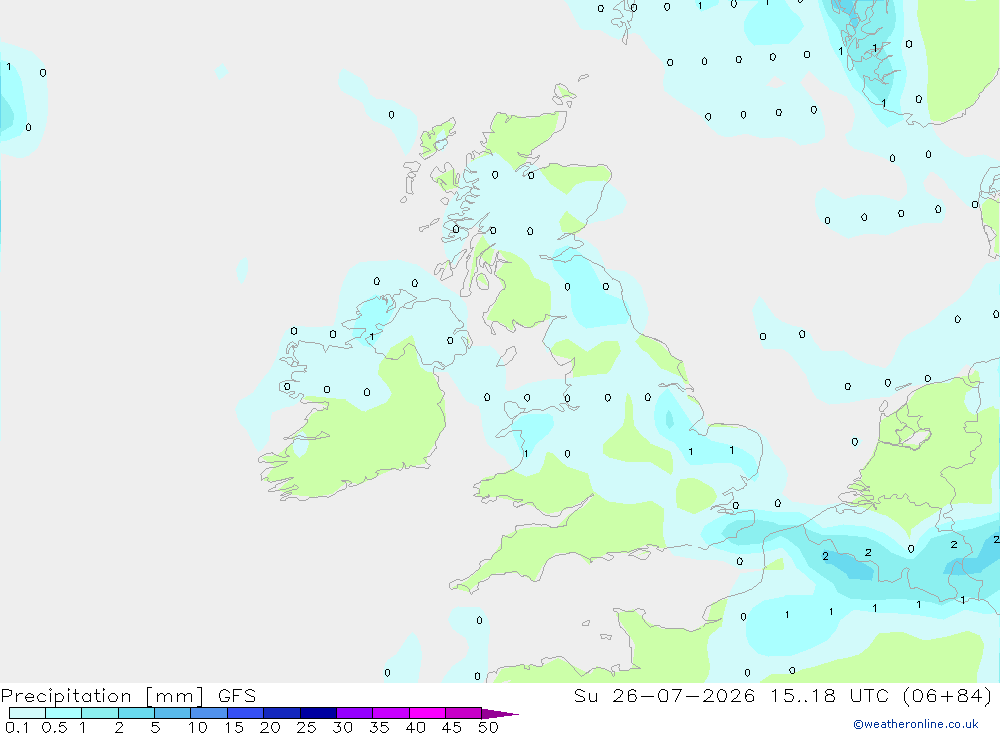Select the legend color between 1 and 2

[x=100, y=713]
